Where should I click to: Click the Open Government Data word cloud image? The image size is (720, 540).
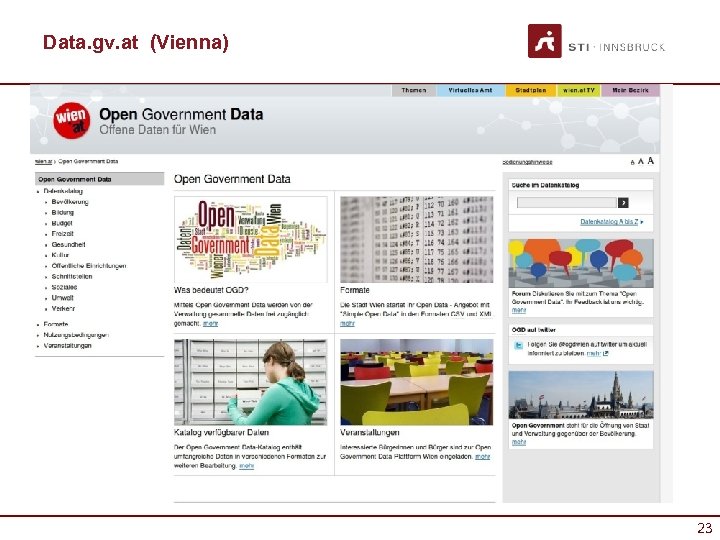[x=251, y=239]
